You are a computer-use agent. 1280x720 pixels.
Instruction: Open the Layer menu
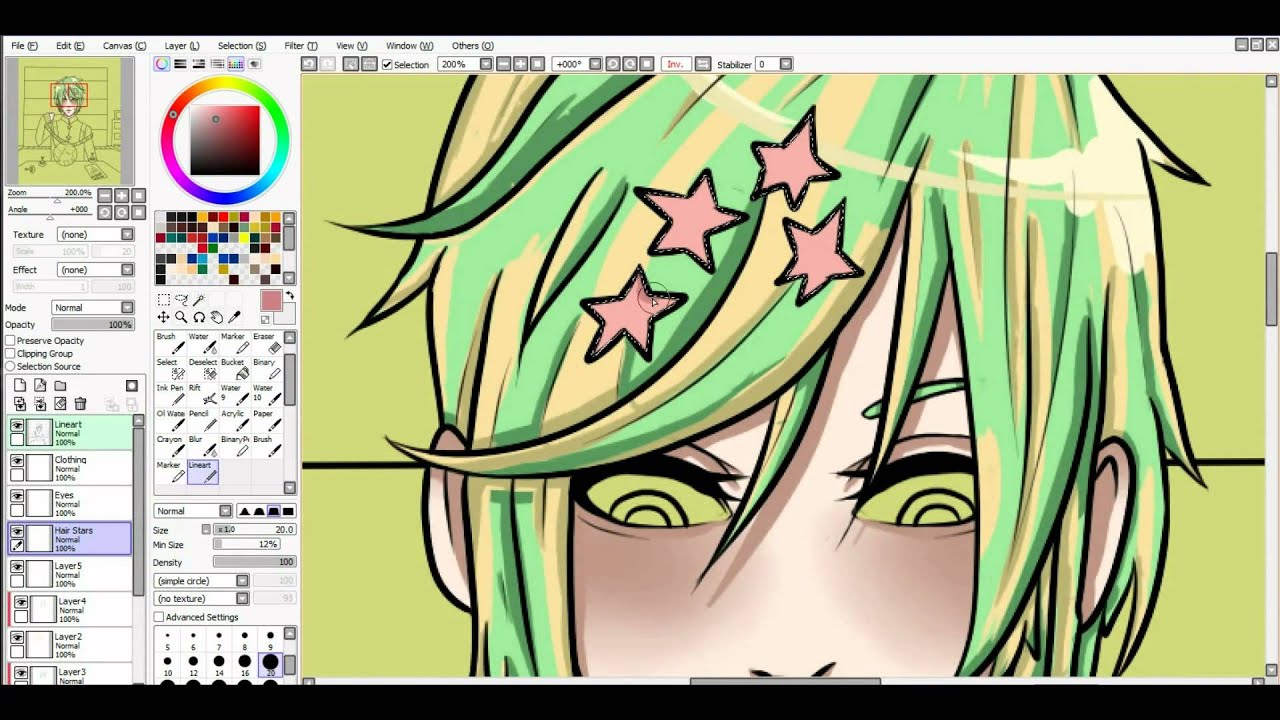(x=182, y=46)
